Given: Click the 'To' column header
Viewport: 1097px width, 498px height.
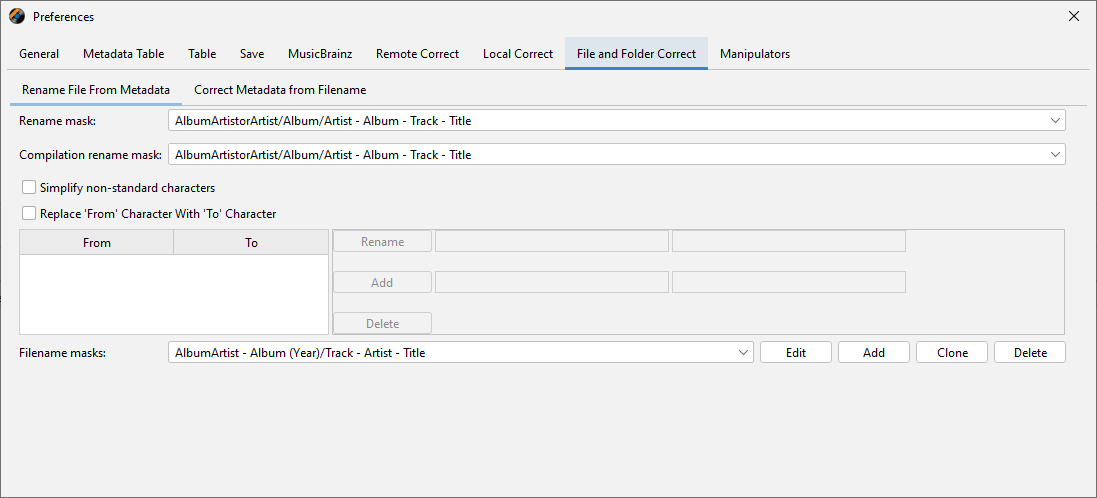Looking at the screenshot, I should (x=251, y=243).
